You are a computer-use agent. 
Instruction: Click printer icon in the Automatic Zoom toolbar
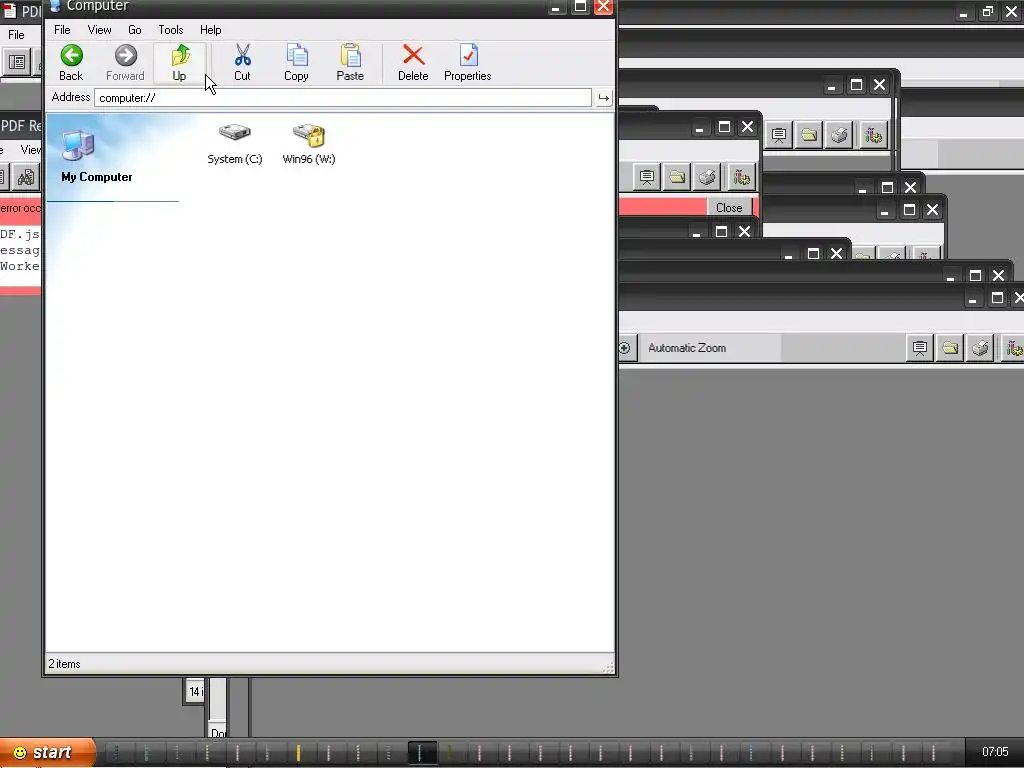pos(980,348)
